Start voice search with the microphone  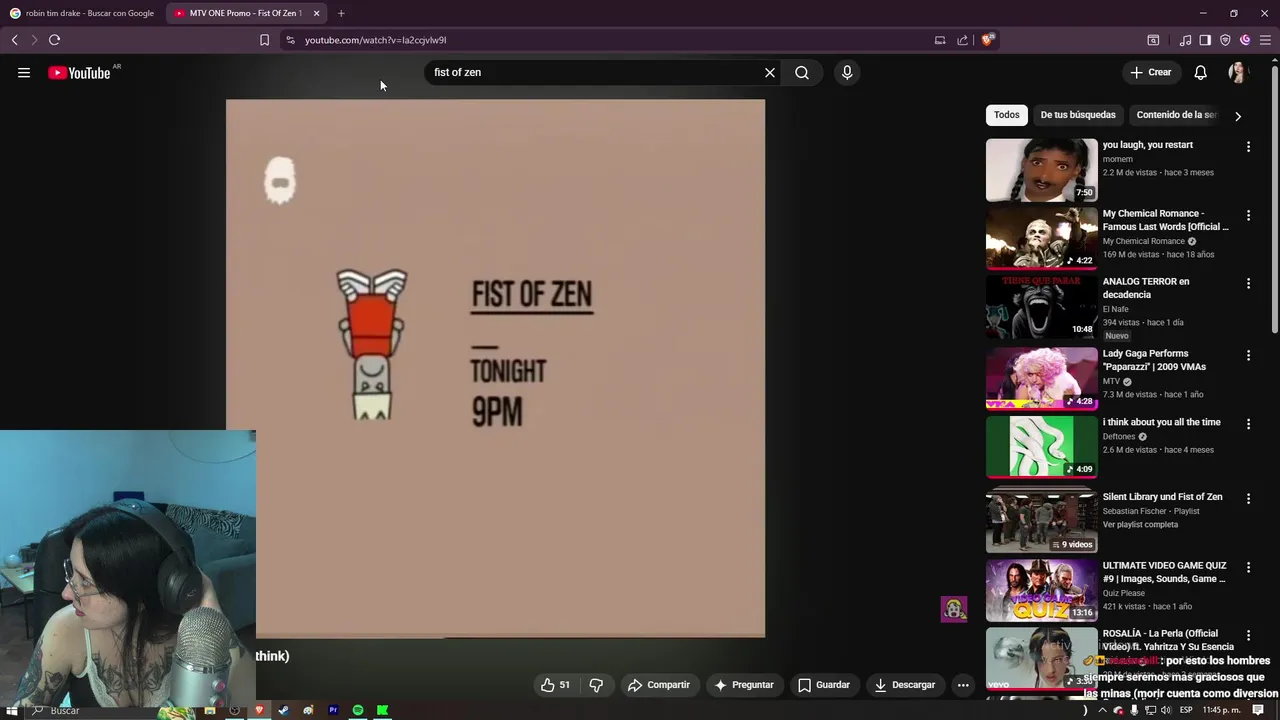(847, 72)
